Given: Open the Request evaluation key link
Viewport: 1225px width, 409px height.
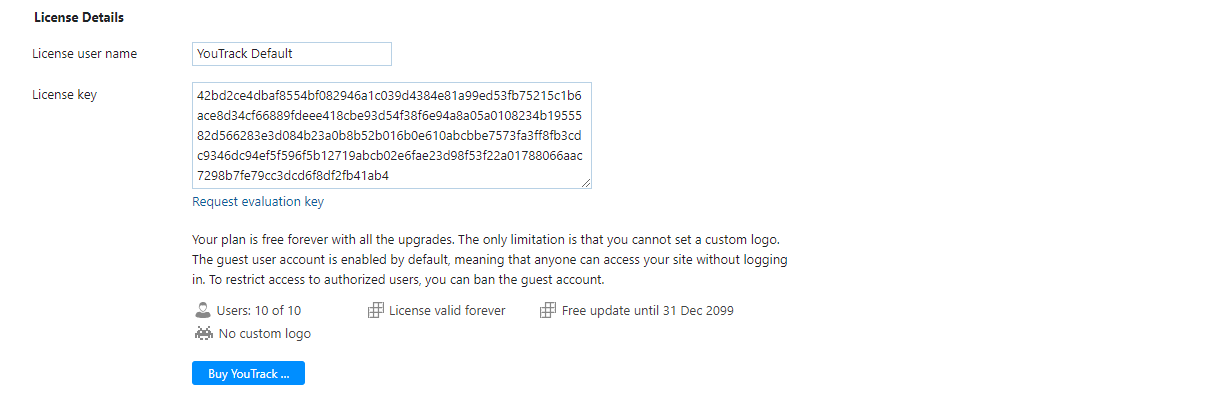Looking at the screenshot, I should pyautogui.click(x=258, y=202).
